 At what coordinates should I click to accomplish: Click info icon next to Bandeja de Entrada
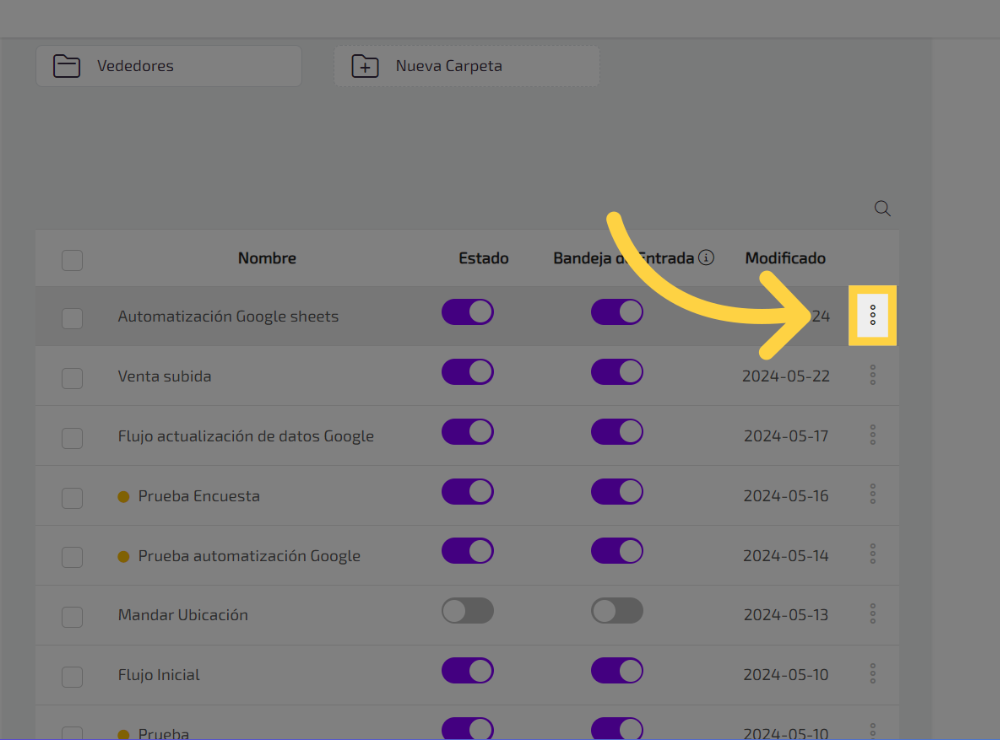707,258
